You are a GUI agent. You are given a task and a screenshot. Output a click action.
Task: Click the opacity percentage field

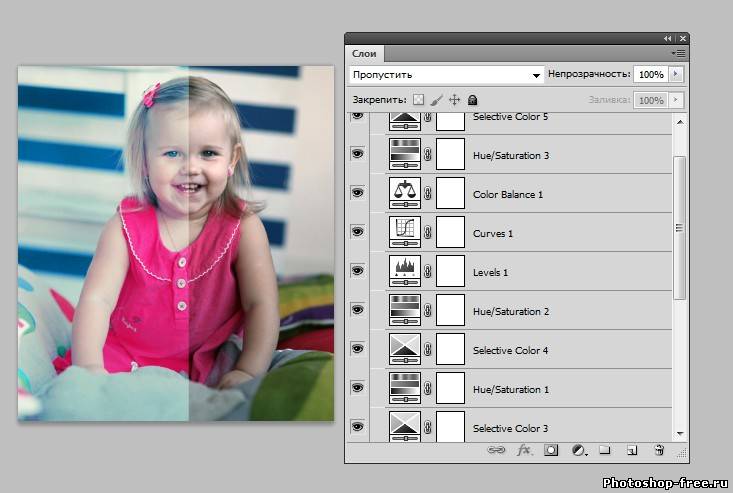[650, 75]
